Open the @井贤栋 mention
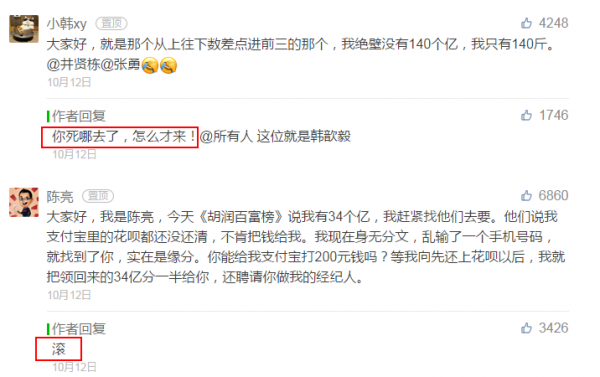Image resolution: width=600 pixels, height=377 pixels. point(73,65)
